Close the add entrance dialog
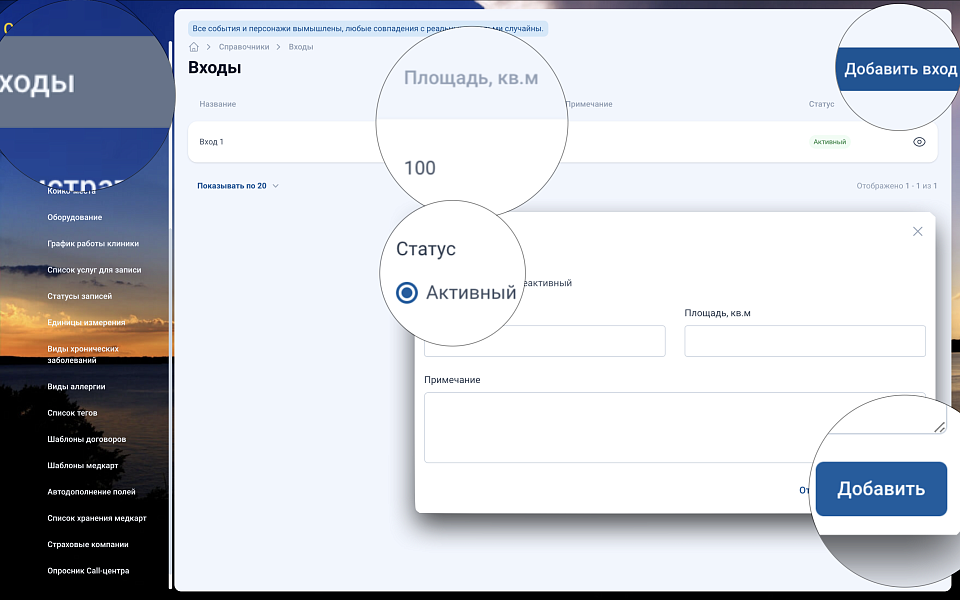 (x=917, y=231)
